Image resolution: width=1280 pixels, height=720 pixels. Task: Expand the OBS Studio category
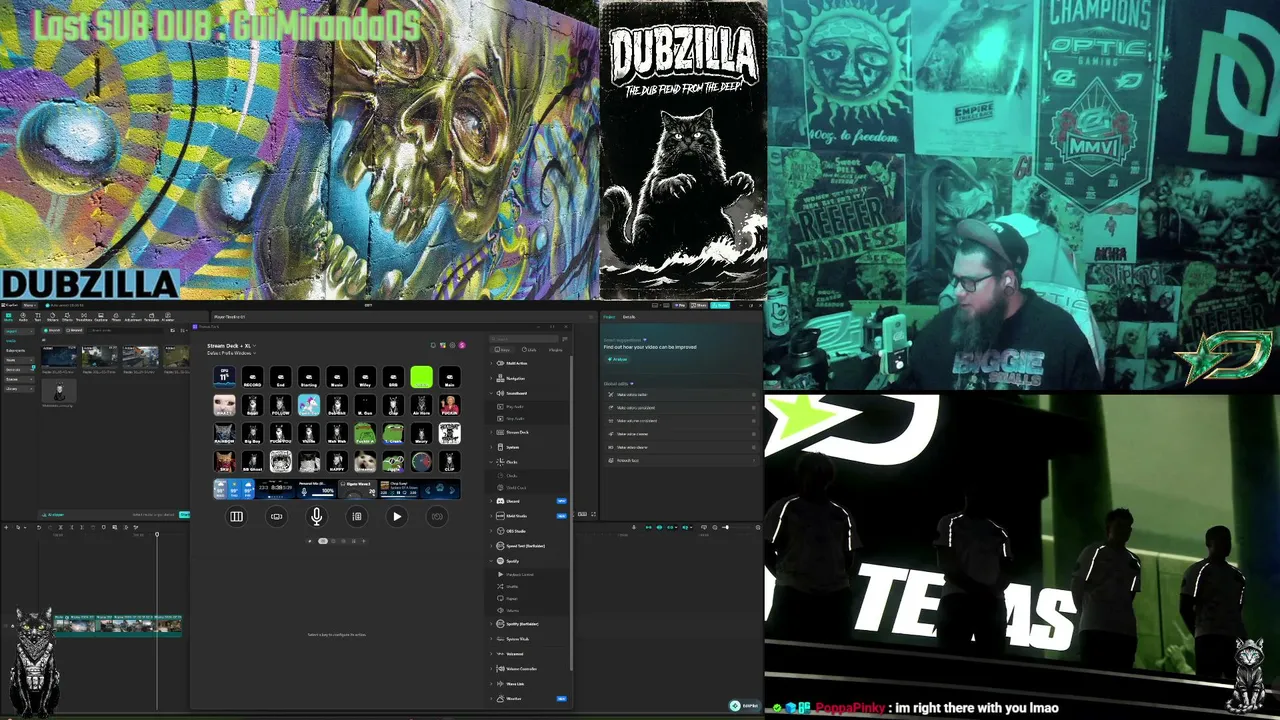coord(530,531)
